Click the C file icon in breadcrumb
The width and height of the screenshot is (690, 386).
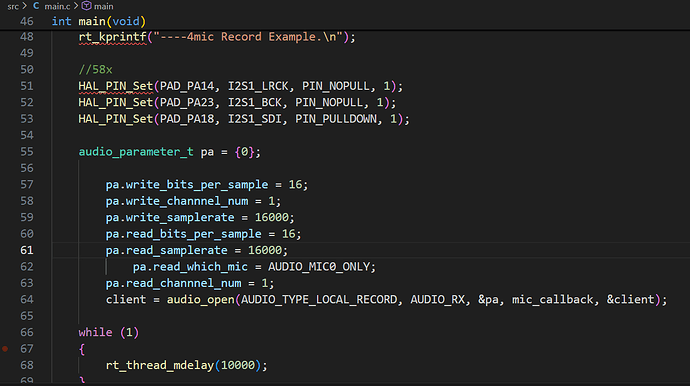[36, 6]
